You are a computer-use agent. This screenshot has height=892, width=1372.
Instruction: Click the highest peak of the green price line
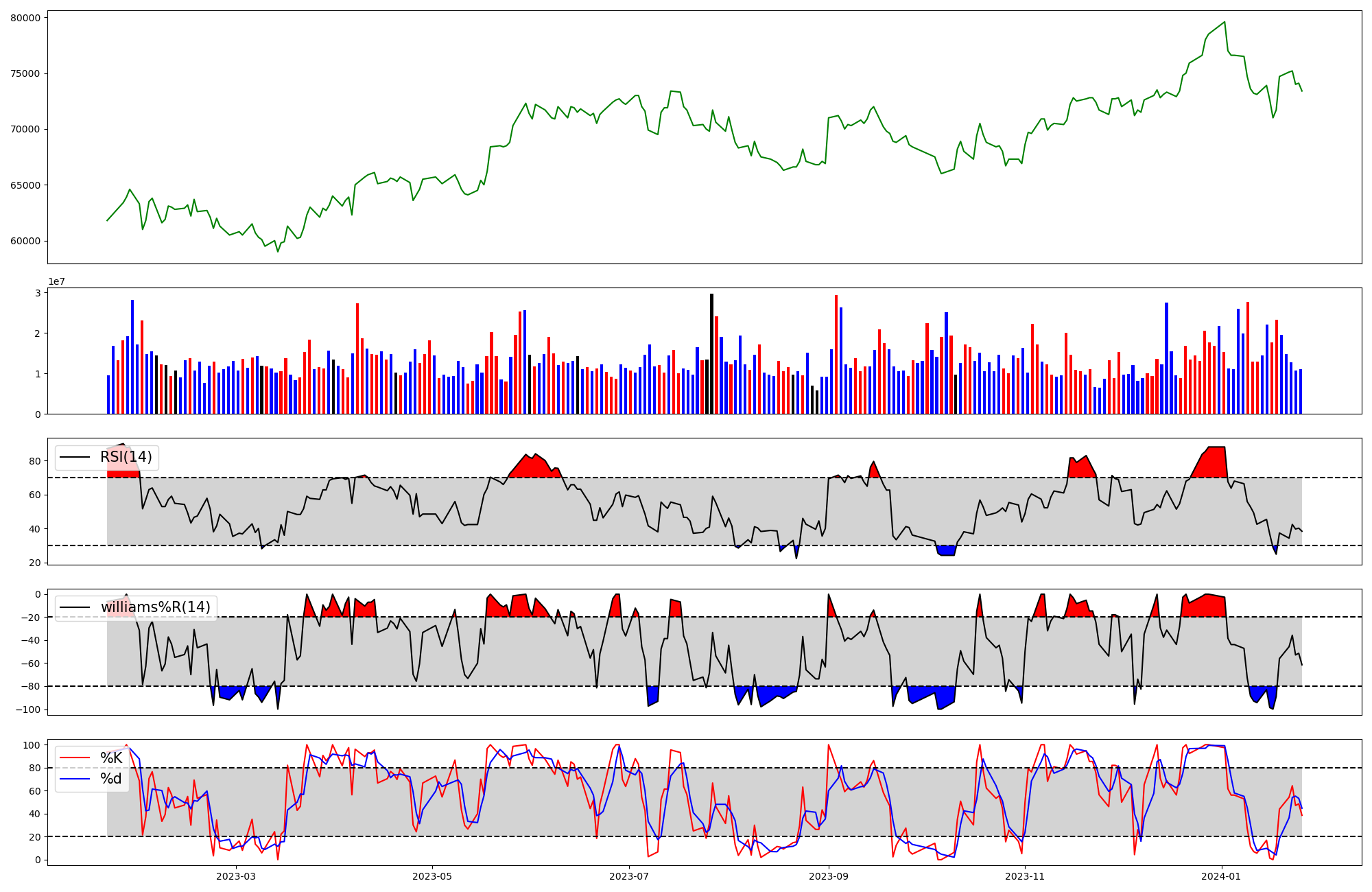click(1225, 22)
